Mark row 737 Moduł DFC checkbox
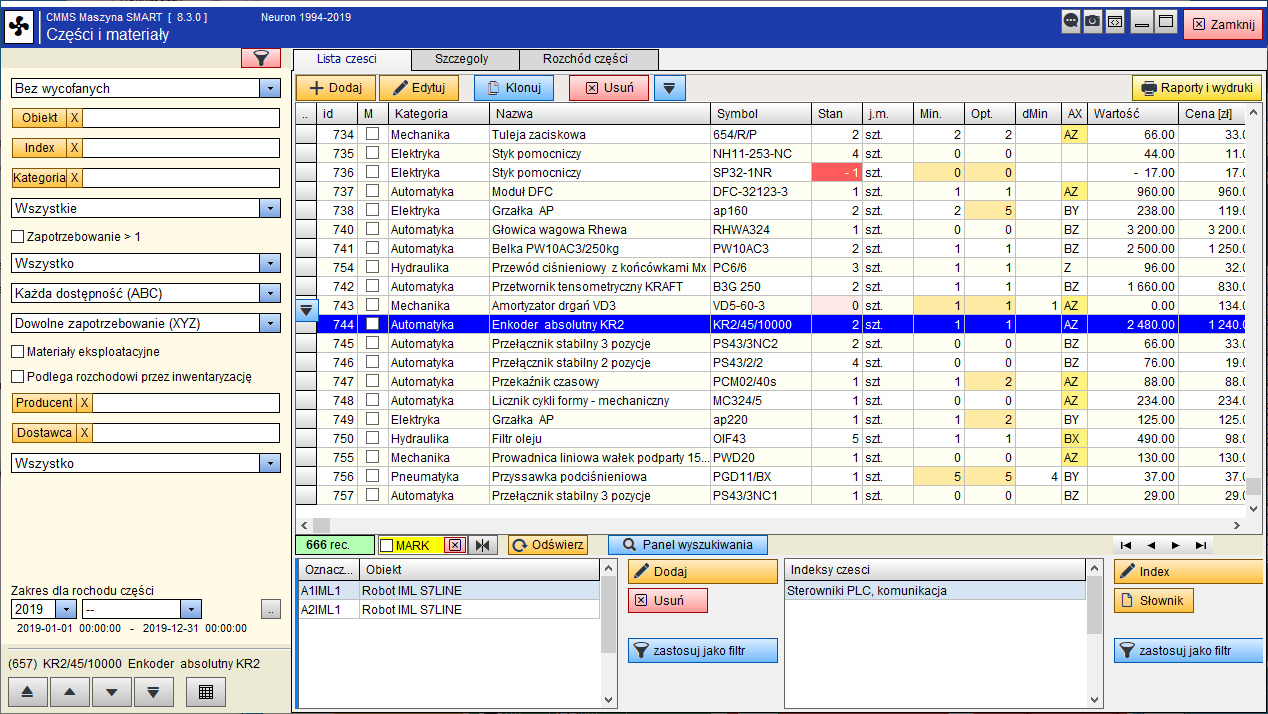Image resolution: width=1268 pixels, height=714 pixels. [372, 191]
